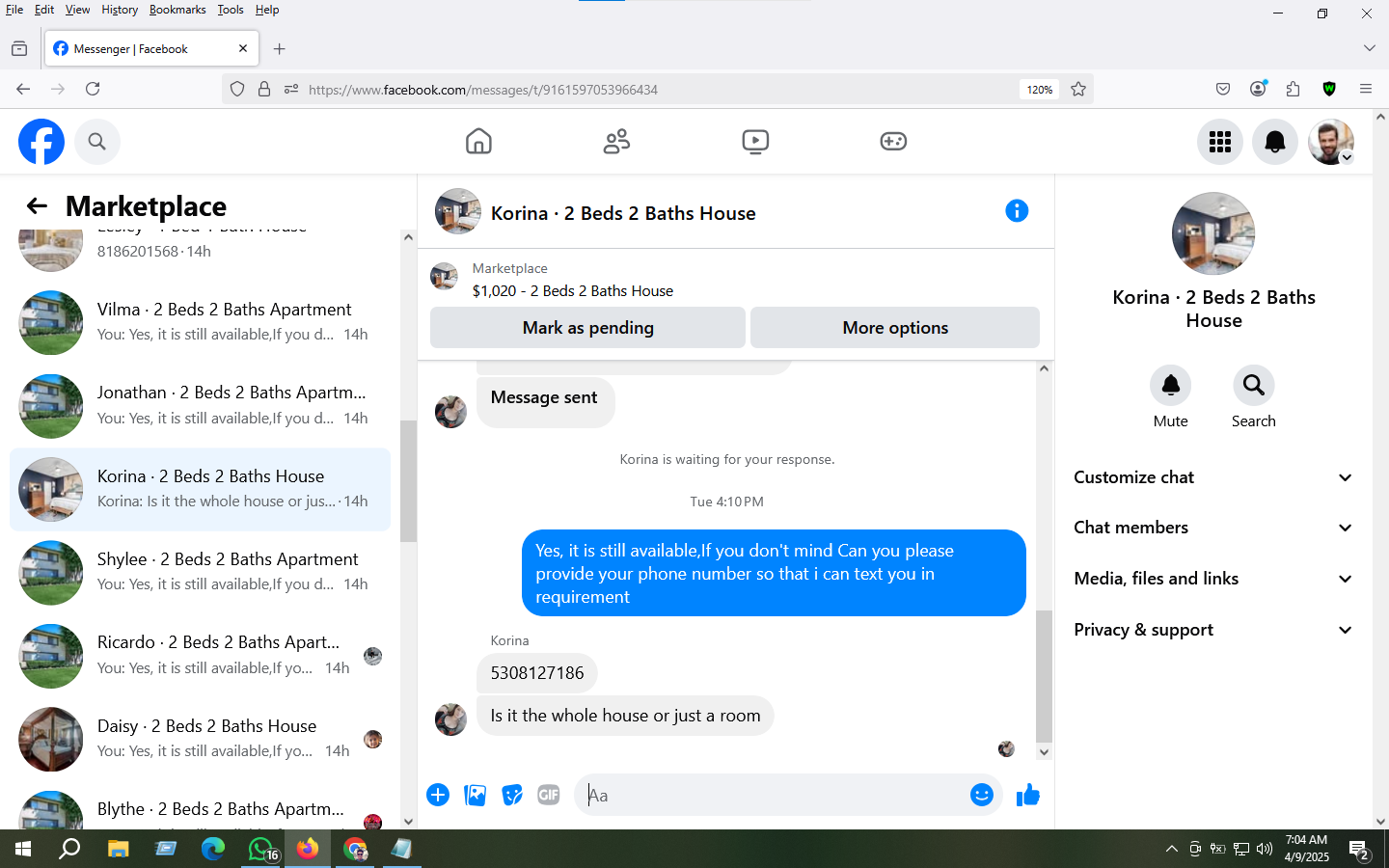Open Help menu in Firefox
1389x868 pixels.
click(x=267, y=10)
